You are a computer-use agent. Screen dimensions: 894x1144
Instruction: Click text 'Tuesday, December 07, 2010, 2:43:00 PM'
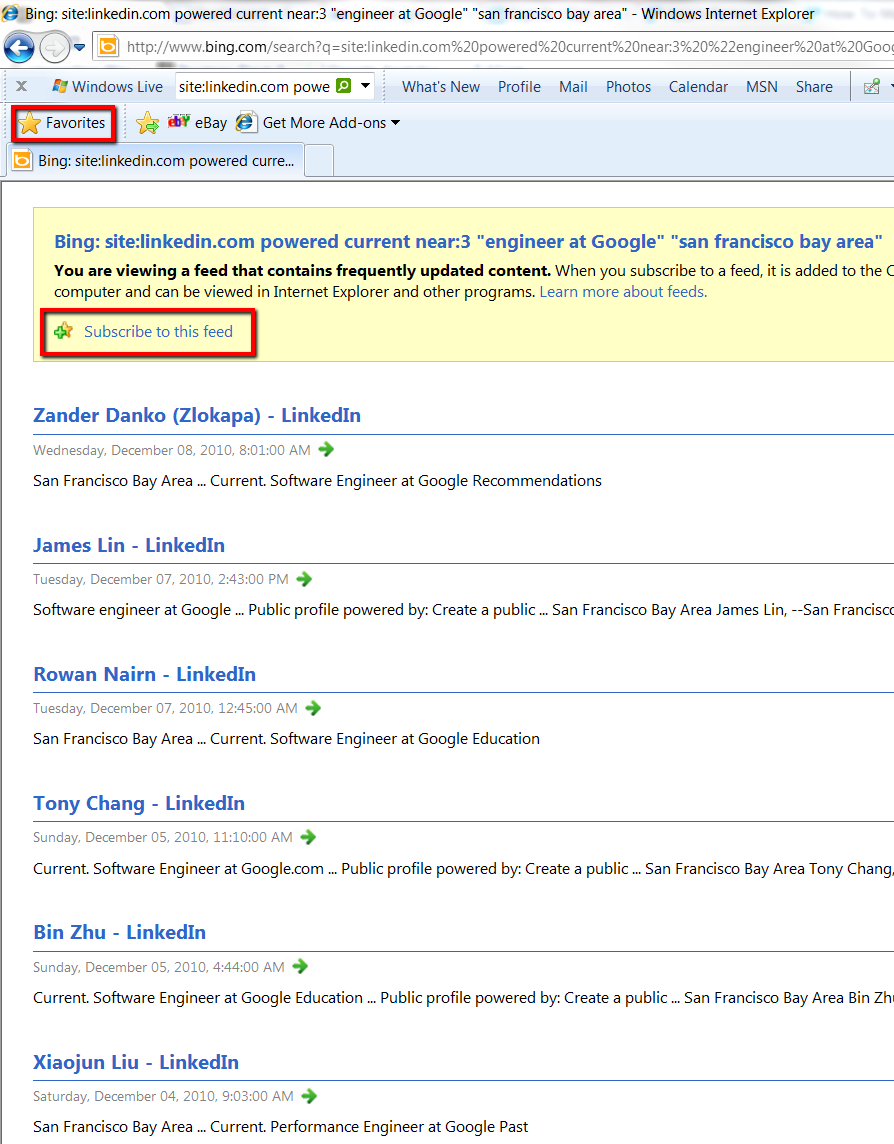coord(161,579)
